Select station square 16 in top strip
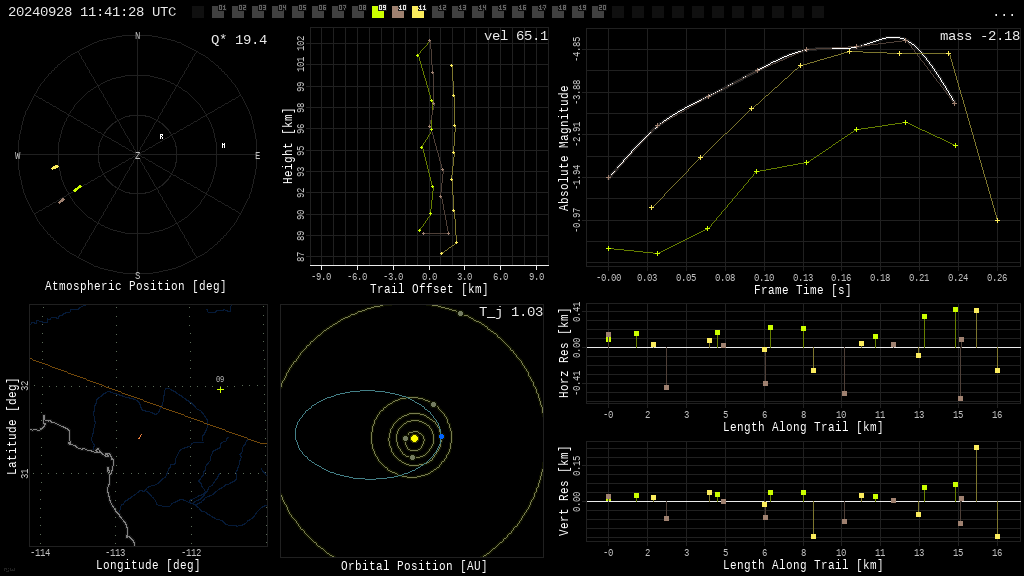The image size is (1024, 576). coord(517,12)
